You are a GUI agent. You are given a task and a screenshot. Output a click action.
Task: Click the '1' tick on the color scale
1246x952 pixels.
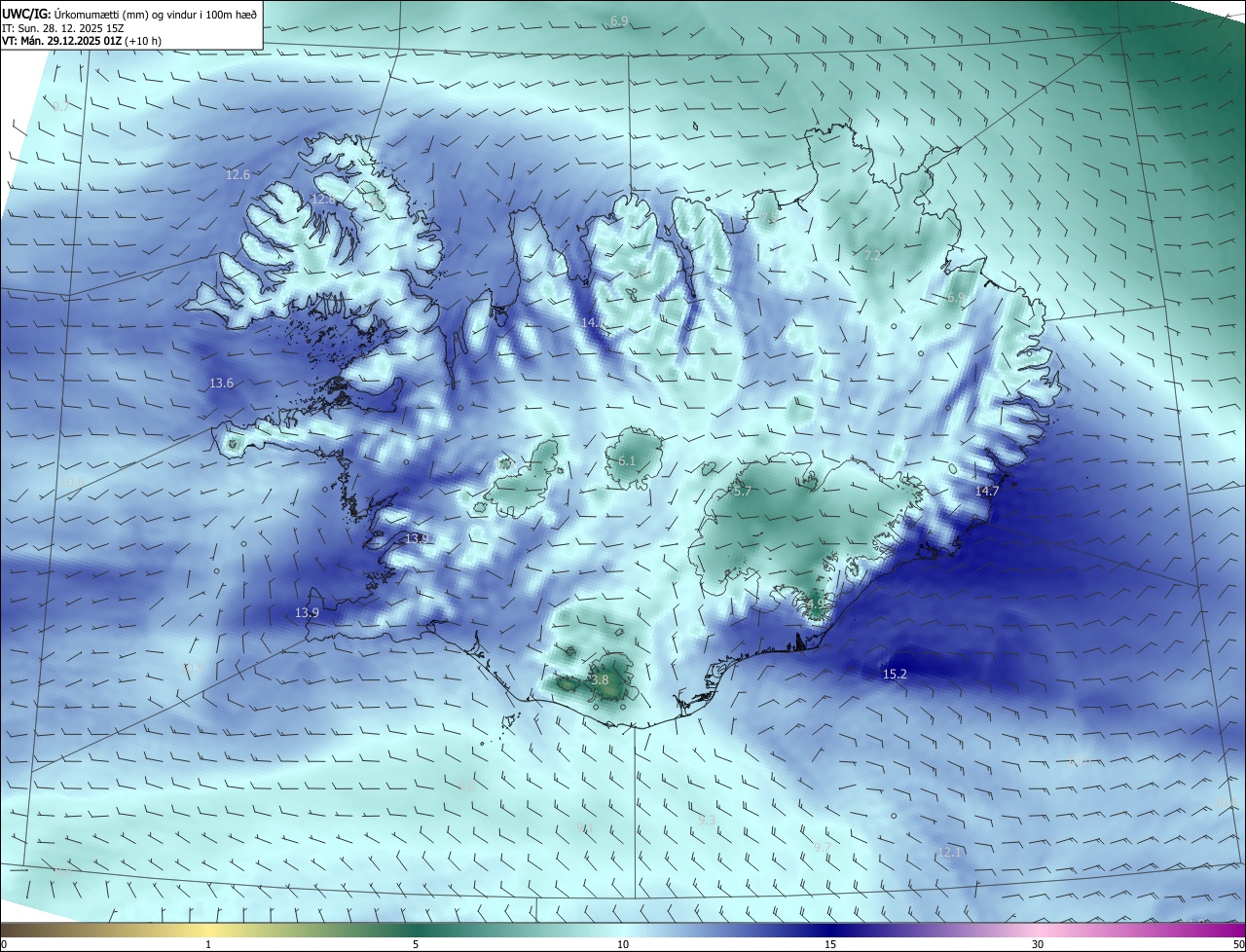coord(208,944)
